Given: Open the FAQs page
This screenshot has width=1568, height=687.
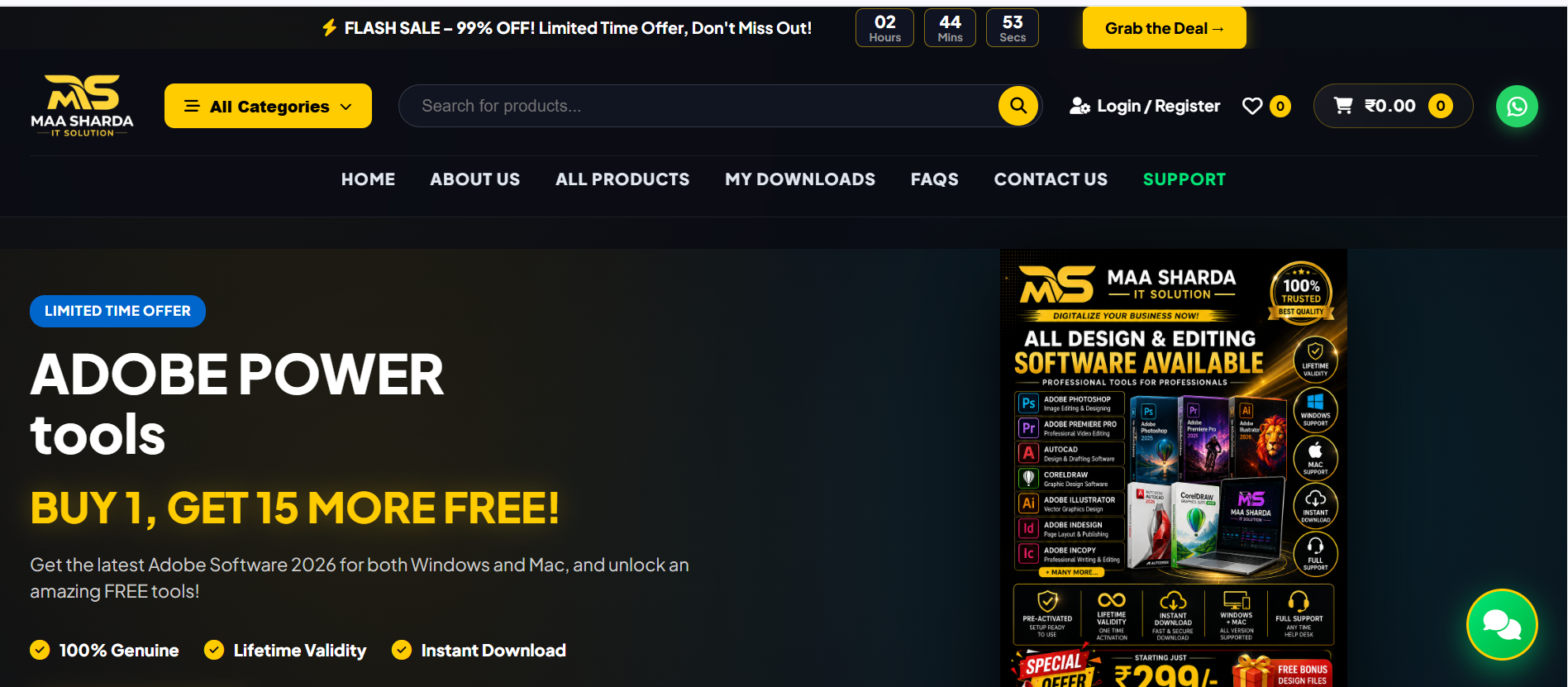Looking at the screenshot, I should 935,179.
